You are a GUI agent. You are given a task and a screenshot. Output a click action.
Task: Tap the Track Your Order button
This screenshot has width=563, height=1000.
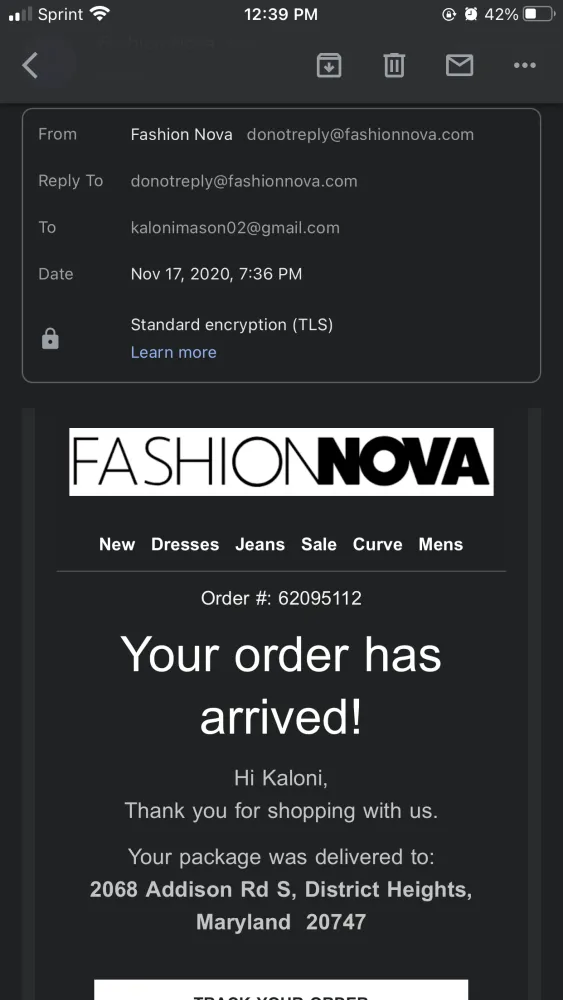[x=281, y=990]
